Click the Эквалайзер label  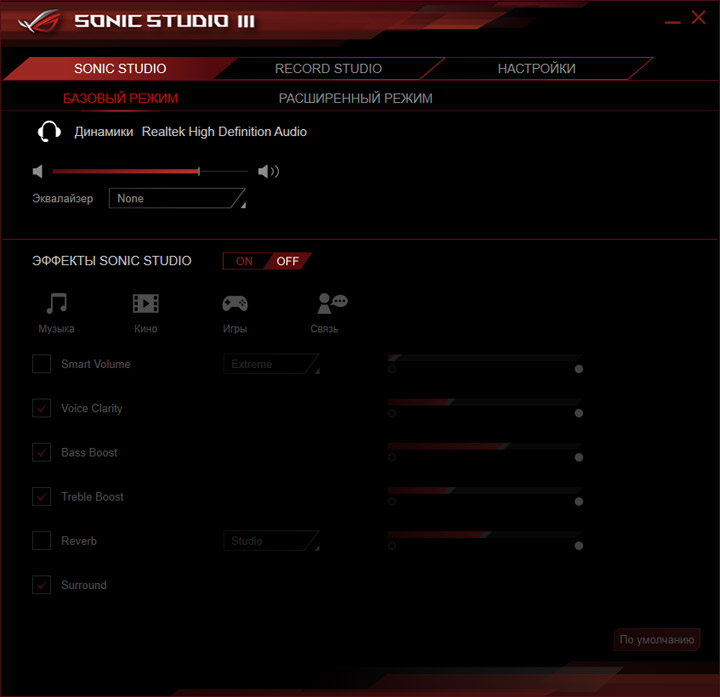62,198
